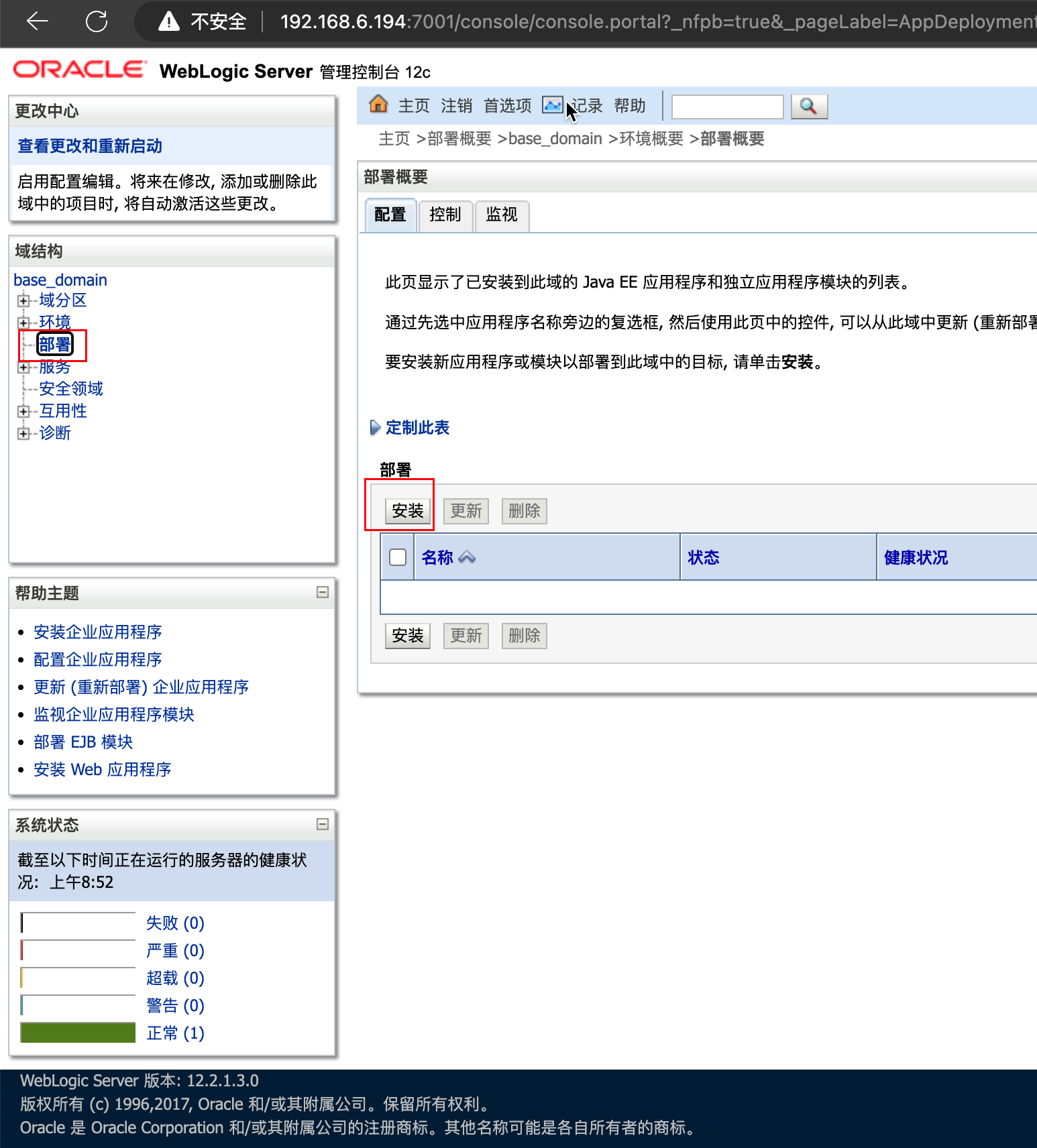Image resolution: width=1037 pixels, height=1148 pixels.
Task: Expand the 域分区 tree node
Action: pos(23,300)
